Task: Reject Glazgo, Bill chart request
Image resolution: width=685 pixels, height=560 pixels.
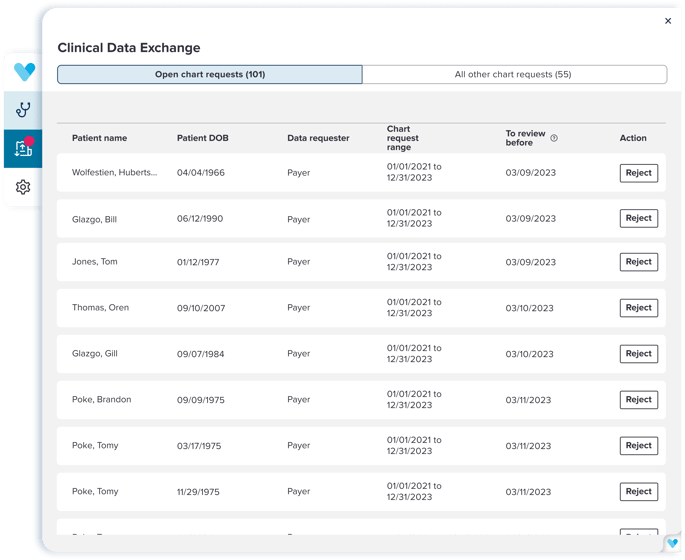Action: point(638,218)
